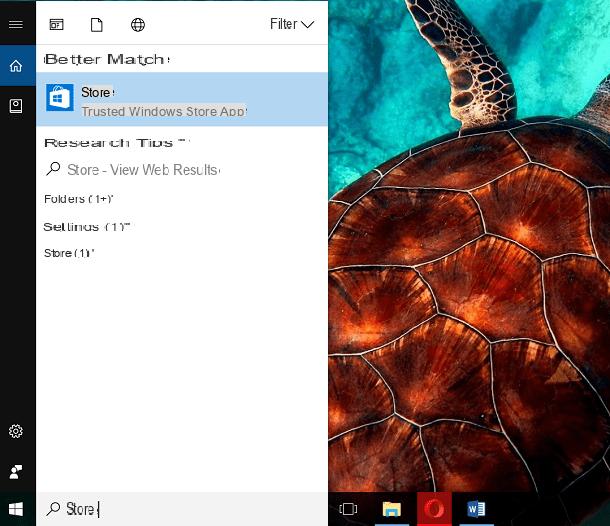Click the Windows Start button
Viewport: 610px width, 526px height.
pos(16,509)
